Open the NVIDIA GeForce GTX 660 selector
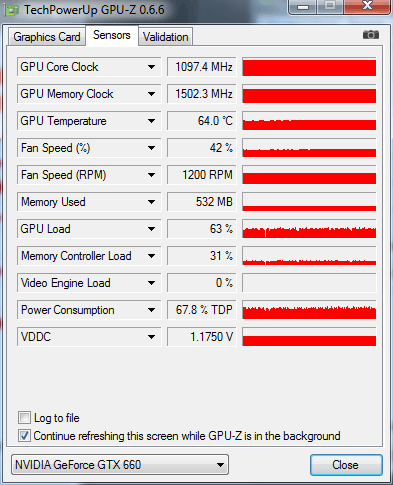The height and width of the screenshot is (485, 393). click(120, 464)
